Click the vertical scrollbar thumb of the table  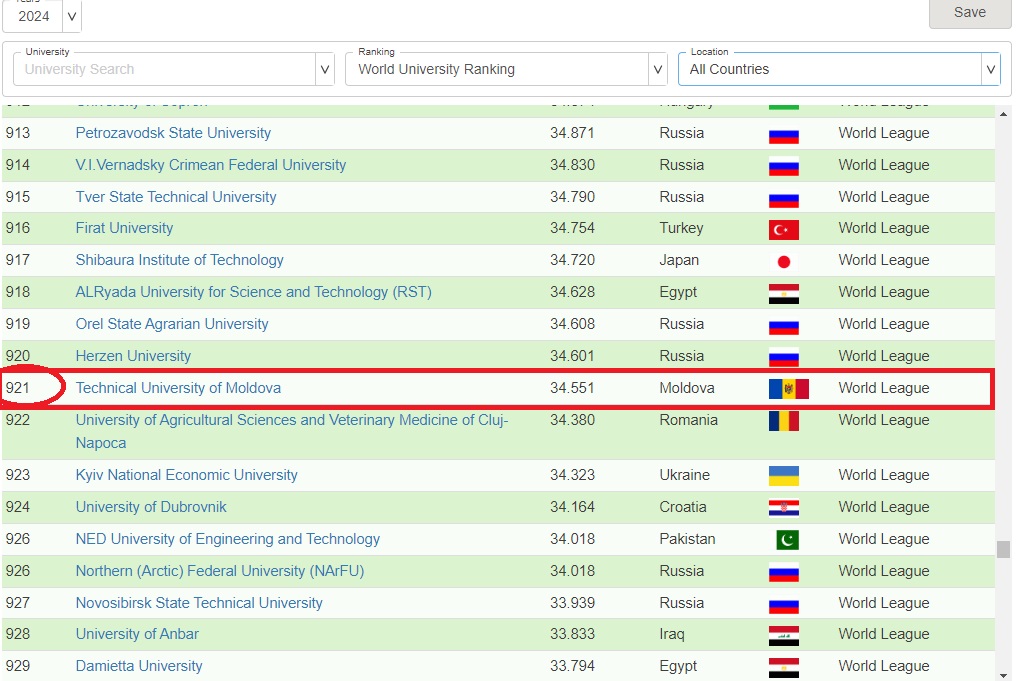tap(1003, 549)
